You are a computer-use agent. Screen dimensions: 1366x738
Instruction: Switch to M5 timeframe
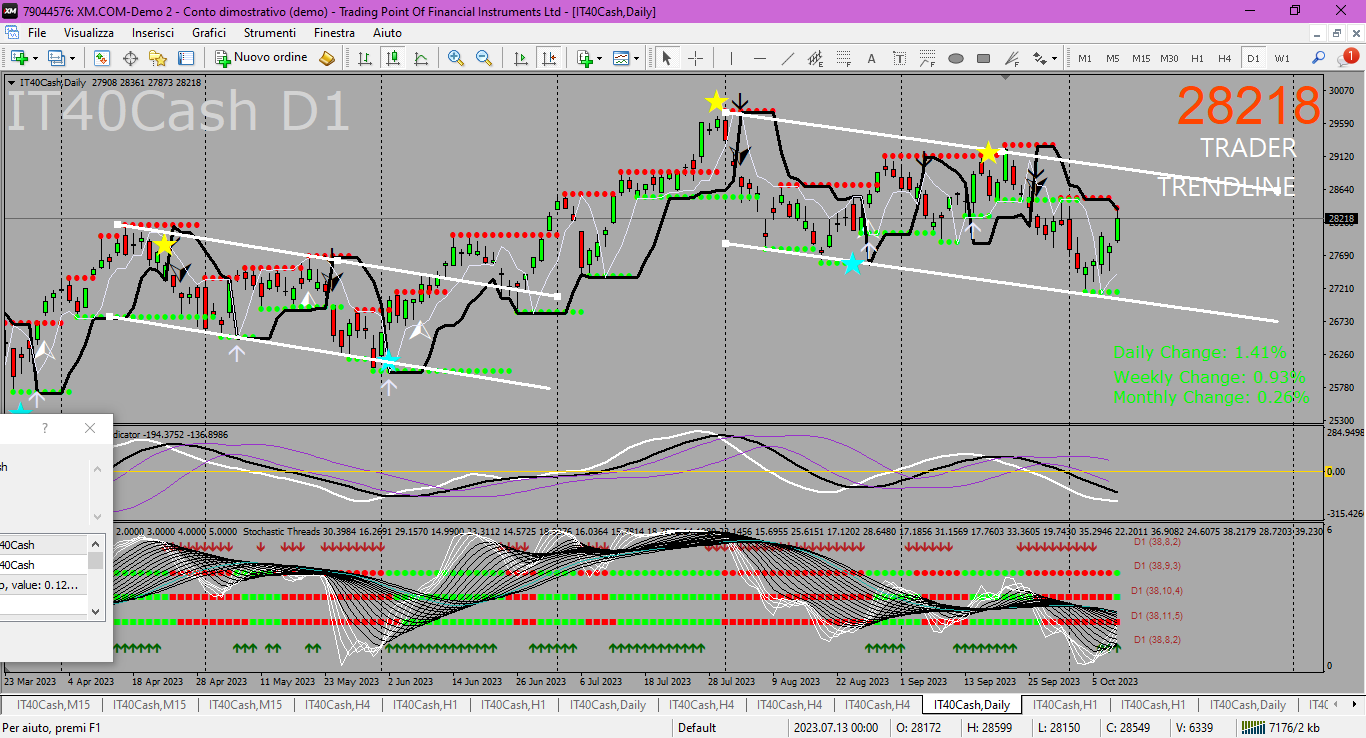(x=1113, y=58)
